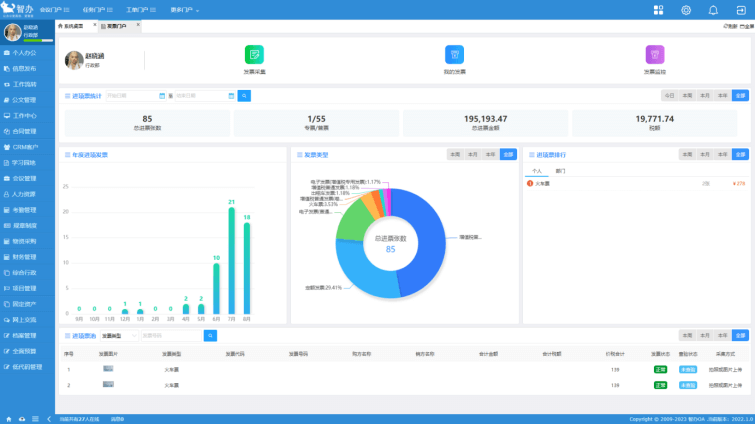Open the settings gear in the top bar
Screen dimensions: 755x425
pyautogui.click(x=686, y=10)
